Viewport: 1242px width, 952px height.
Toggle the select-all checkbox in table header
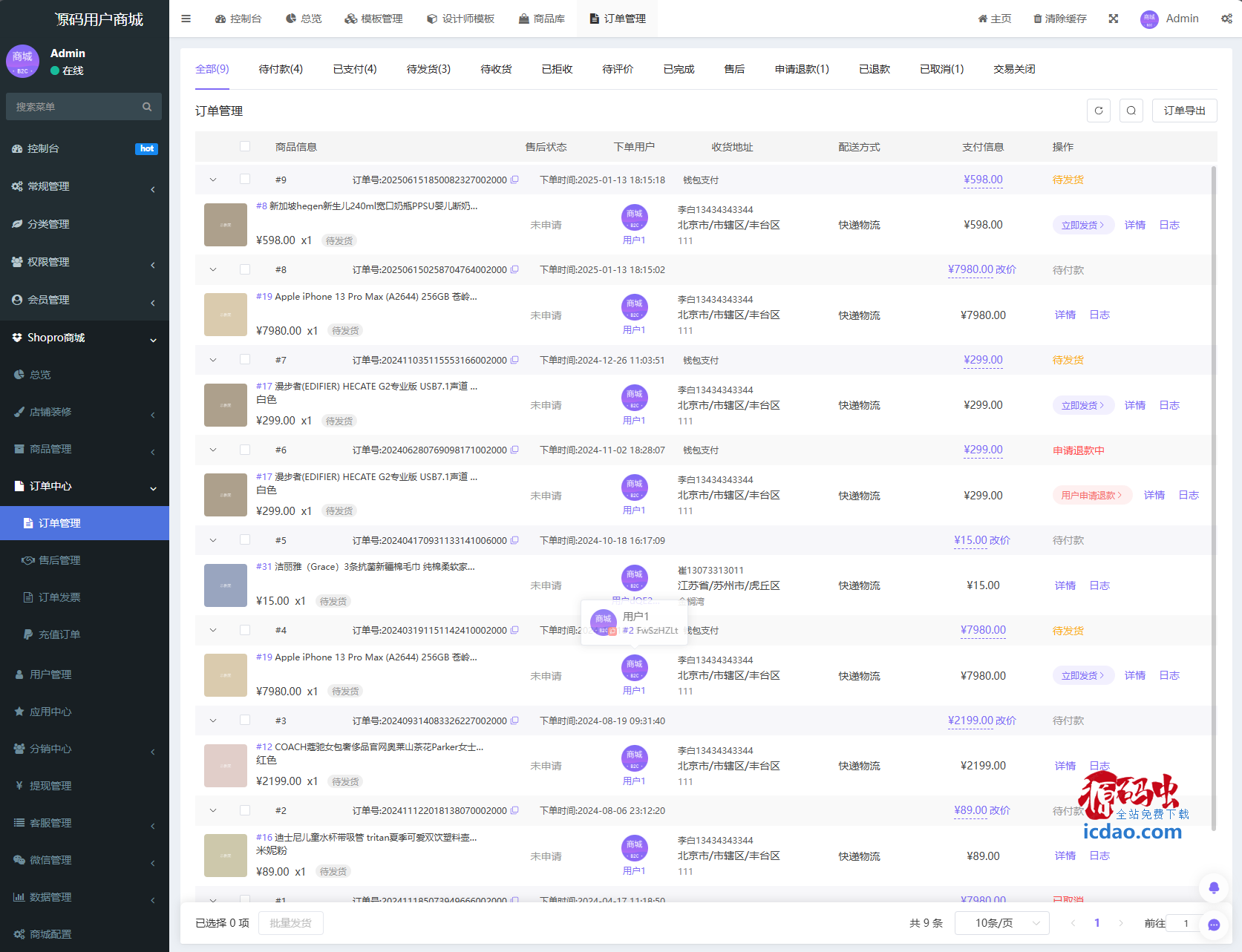[245, 146]
